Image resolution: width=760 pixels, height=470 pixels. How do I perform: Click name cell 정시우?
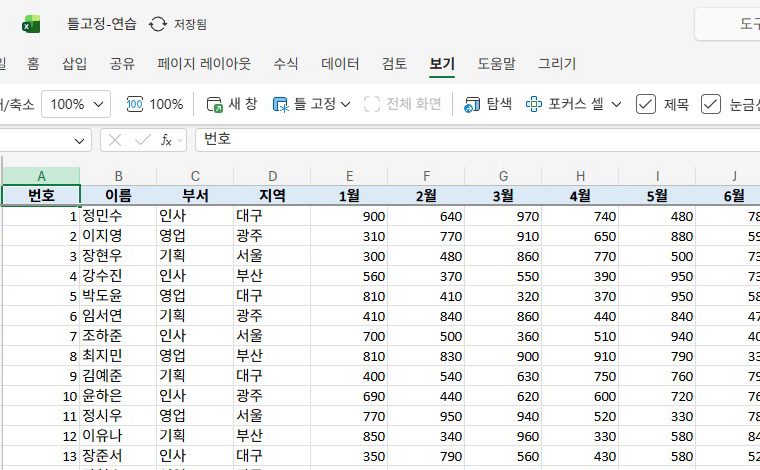click(118, 415)
